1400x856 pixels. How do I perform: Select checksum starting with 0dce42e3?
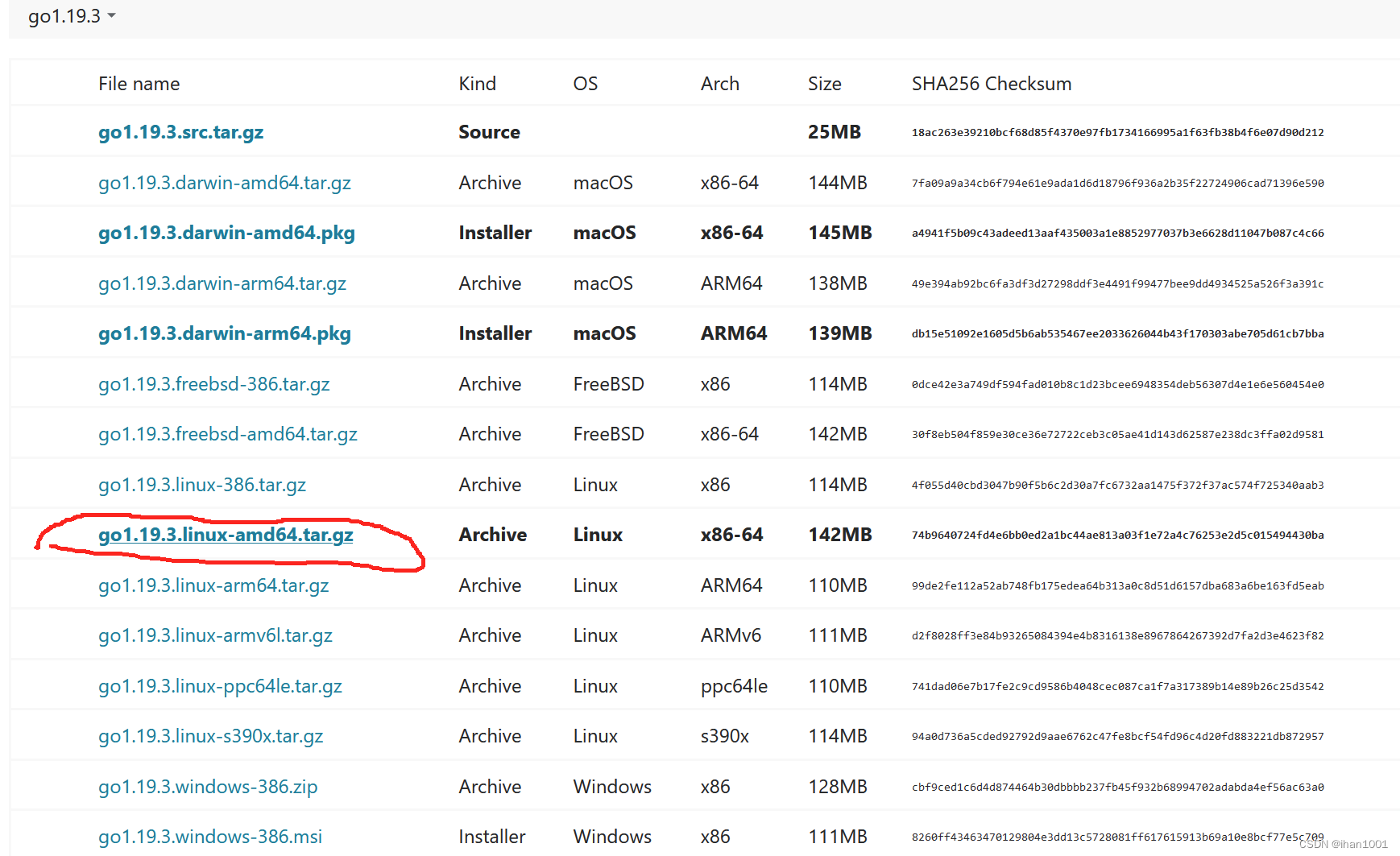coord(1118,385)
